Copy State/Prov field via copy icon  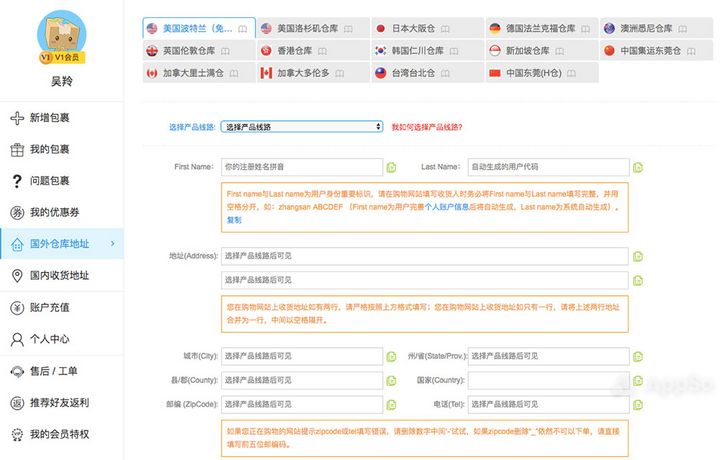pos(638,356)
